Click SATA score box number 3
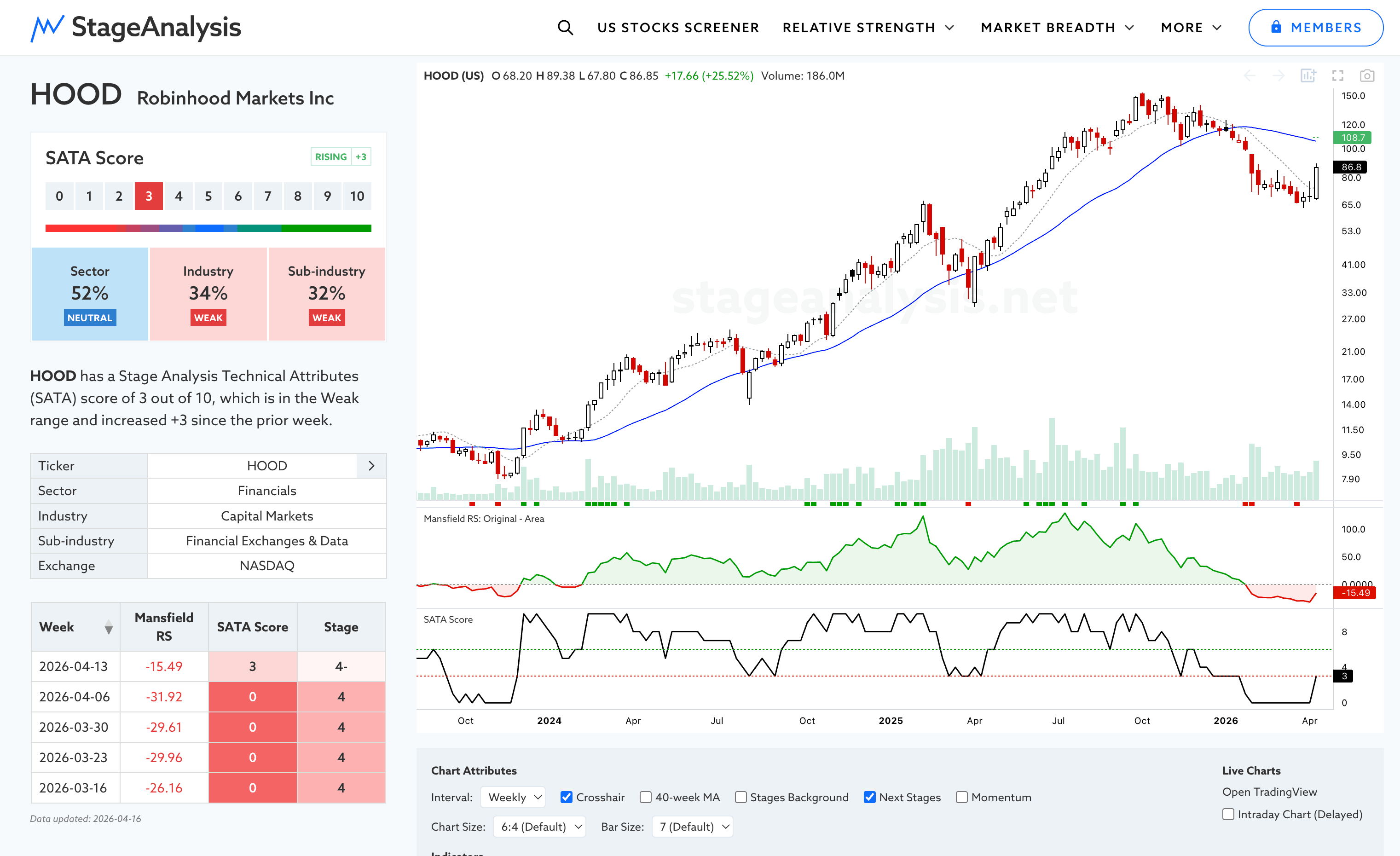 [x=148, y=196]
